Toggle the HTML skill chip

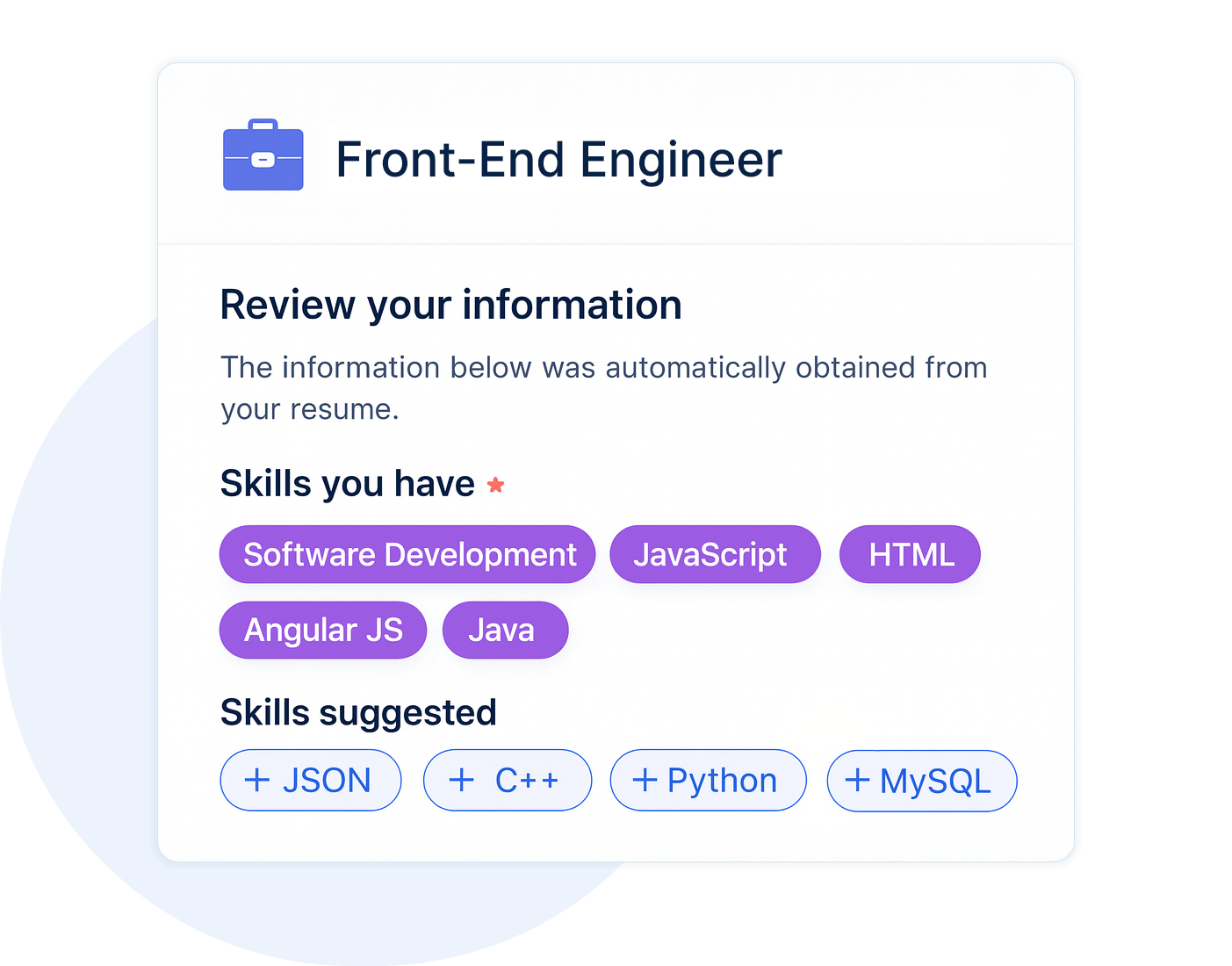(910, 554)
